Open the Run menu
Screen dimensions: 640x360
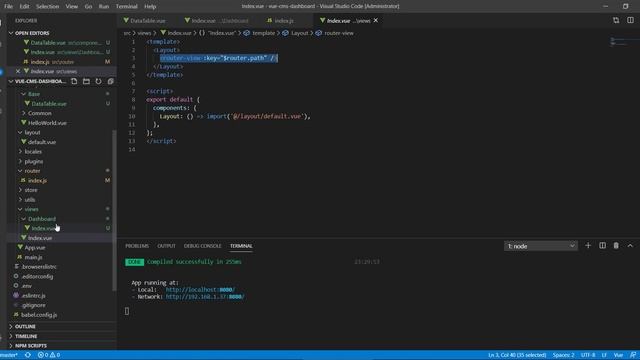pos(104,7)
